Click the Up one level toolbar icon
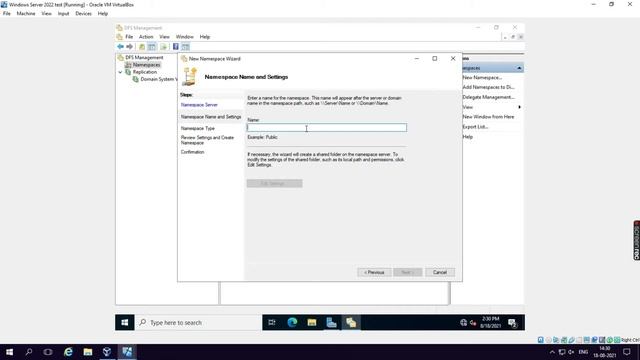Image resolution: width=640 pixels, height=360 pixels. tap(142, 47)
